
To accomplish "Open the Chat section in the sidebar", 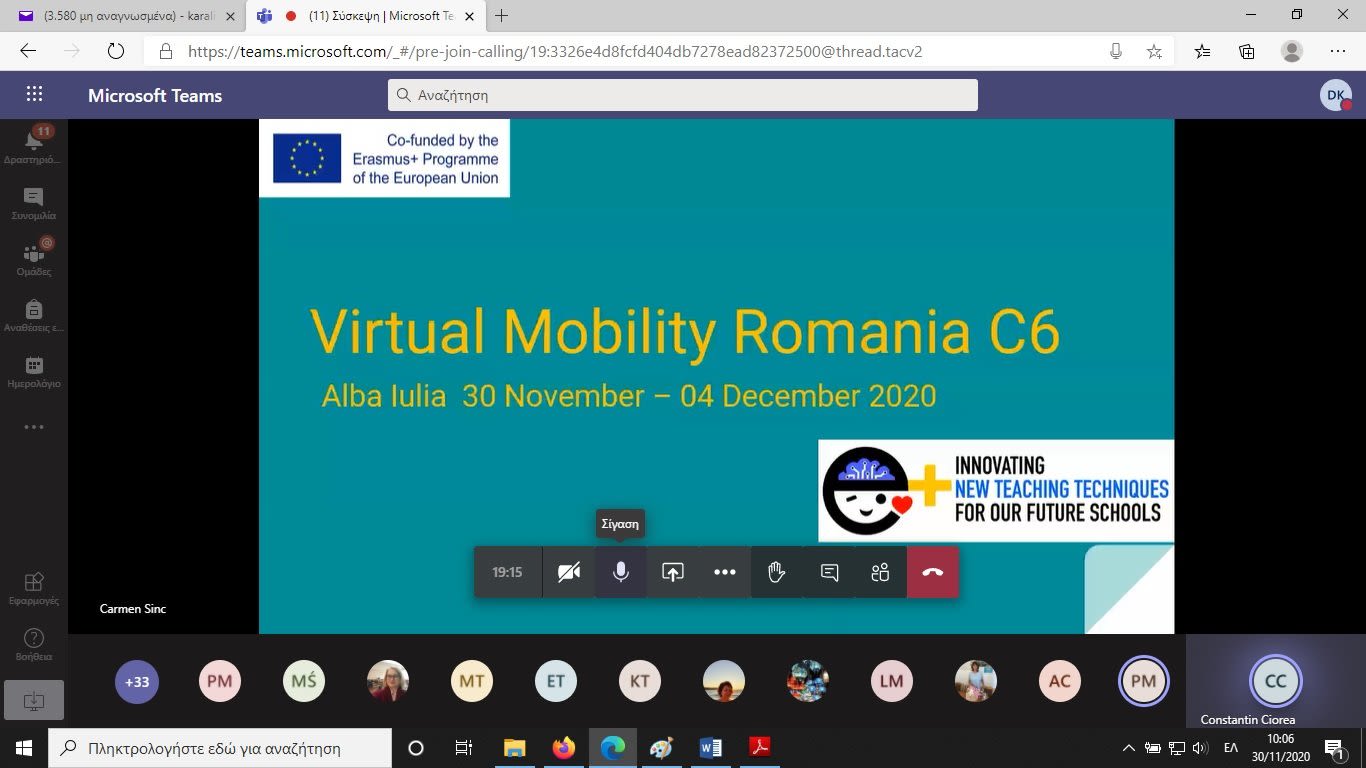I will pos(34,203).
